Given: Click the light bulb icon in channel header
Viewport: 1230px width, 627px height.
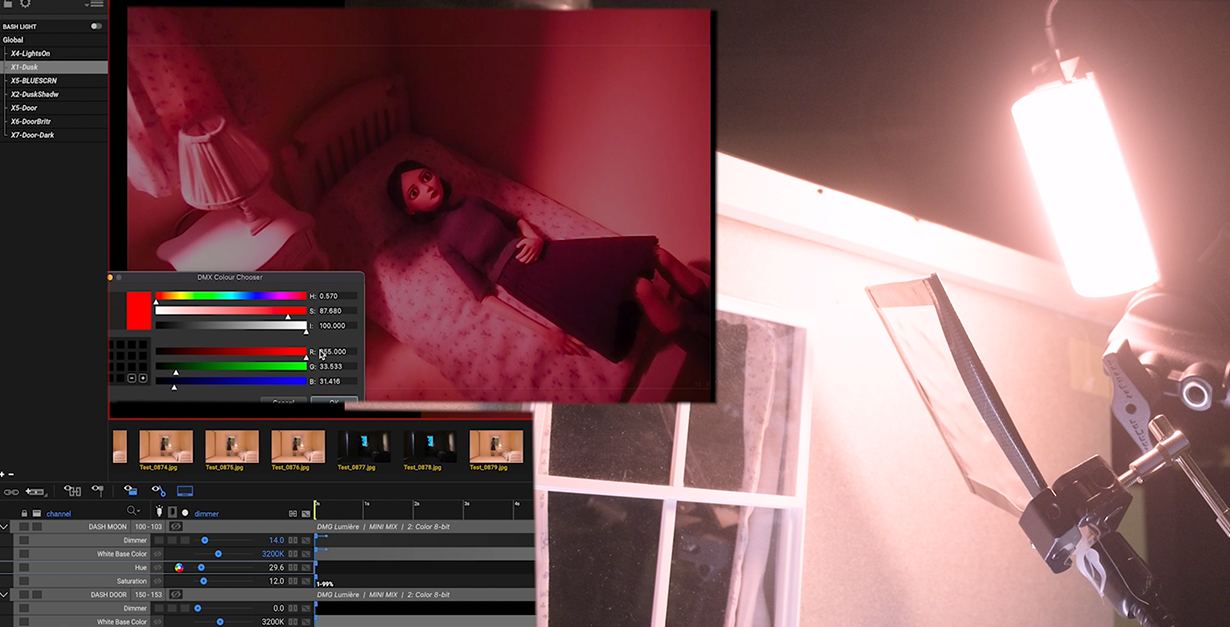Looking at the screenshot, I should pos(158,512).
